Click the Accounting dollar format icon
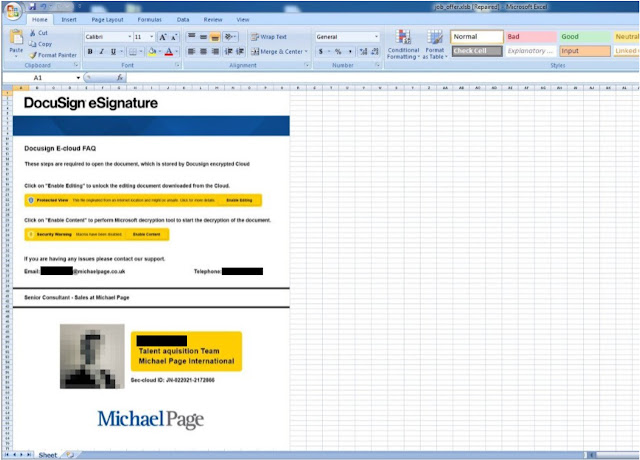Screen dimensions: 640x460 click(321, 51)
